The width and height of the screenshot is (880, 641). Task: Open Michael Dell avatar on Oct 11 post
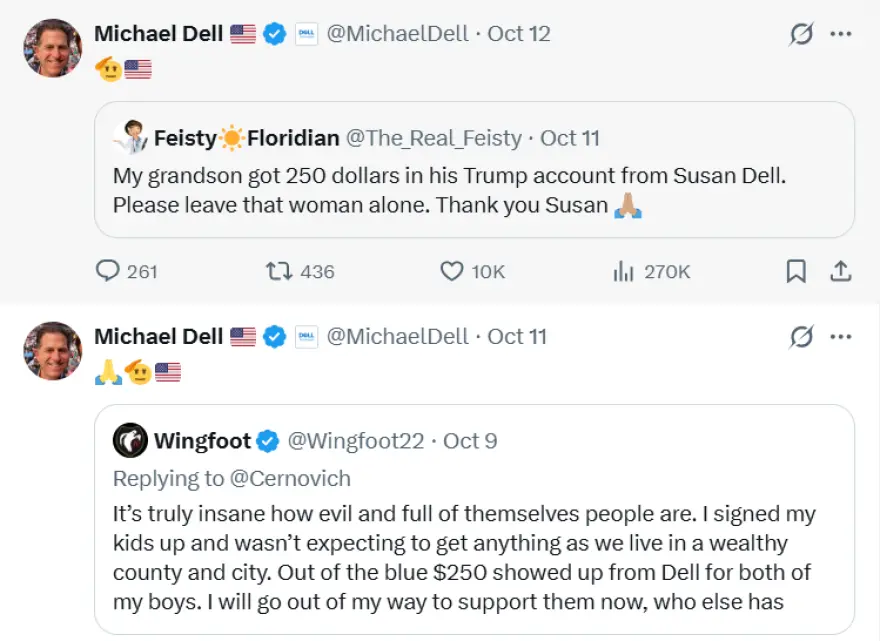click(x=53, y=351)
